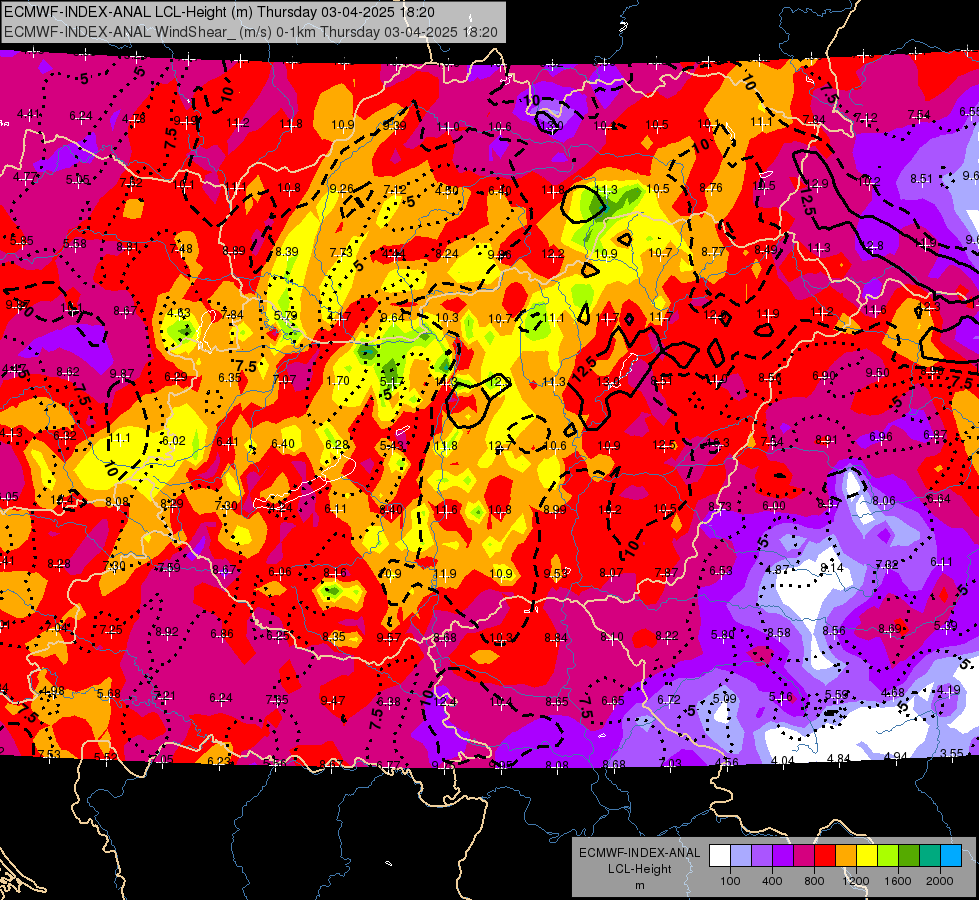Click the grid point value 7.03
979x900 pixels.
670,763
